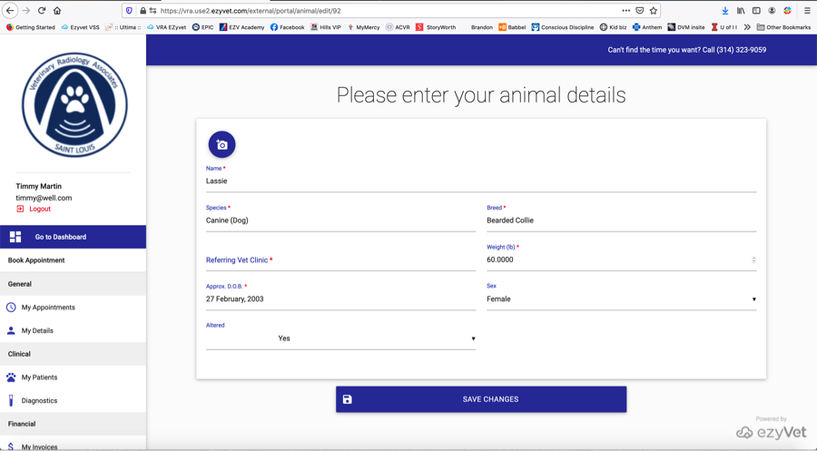Open the Sex dropdown showing Female
817x451 pixels.
(620, 299)
